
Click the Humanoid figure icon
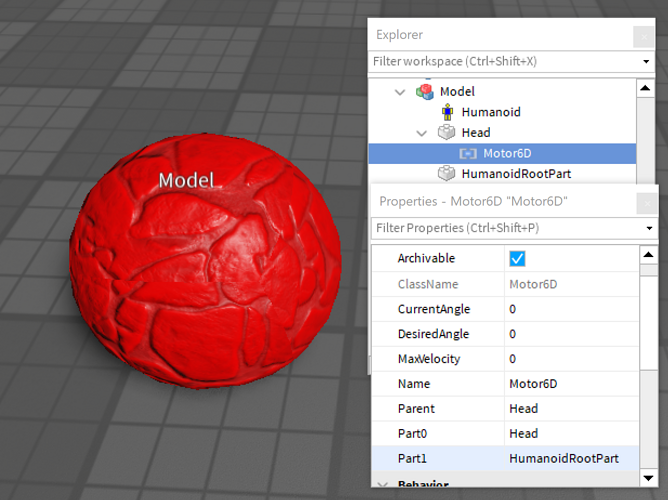pos(447,112)
